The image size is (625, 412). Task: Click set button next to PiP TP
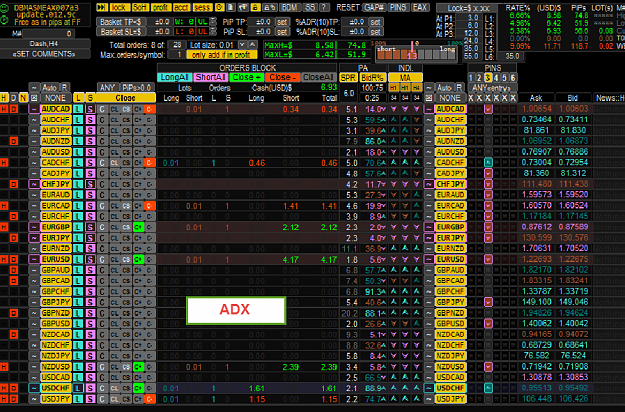pos(282,22)
